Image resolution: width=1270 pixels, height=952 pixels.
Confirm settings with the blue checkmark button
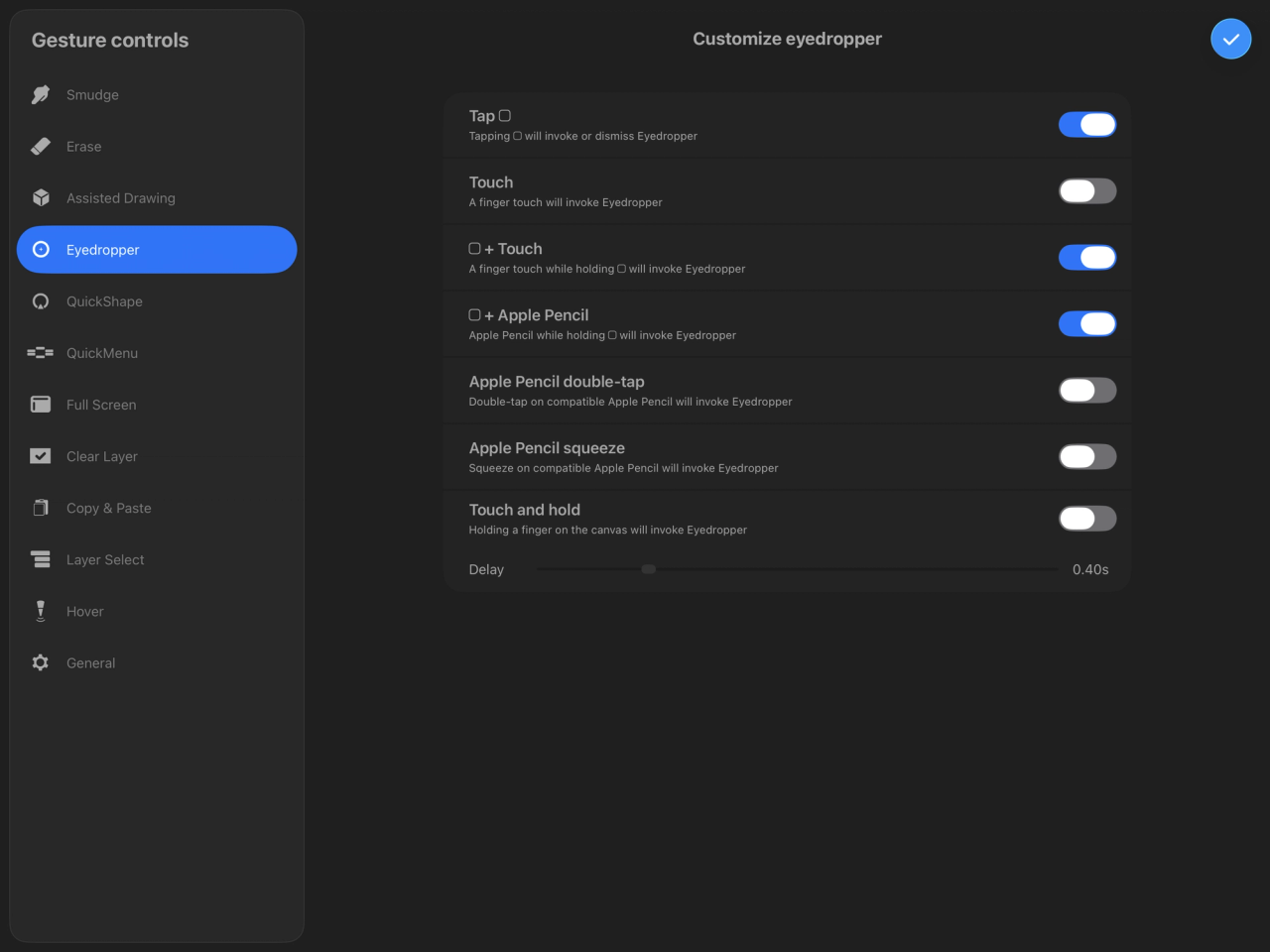[1231, 39]
